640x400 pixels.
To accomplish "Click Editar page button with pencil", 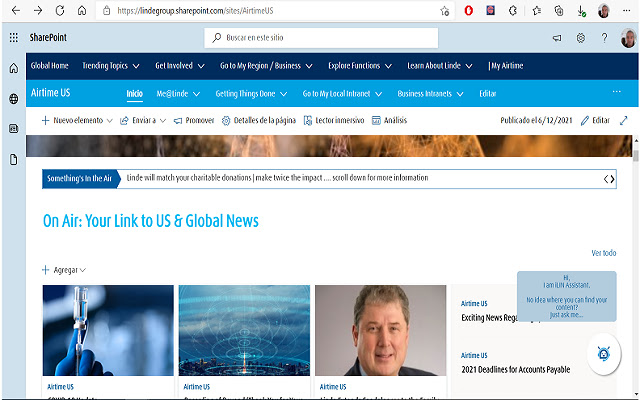I will click(595, 120).
